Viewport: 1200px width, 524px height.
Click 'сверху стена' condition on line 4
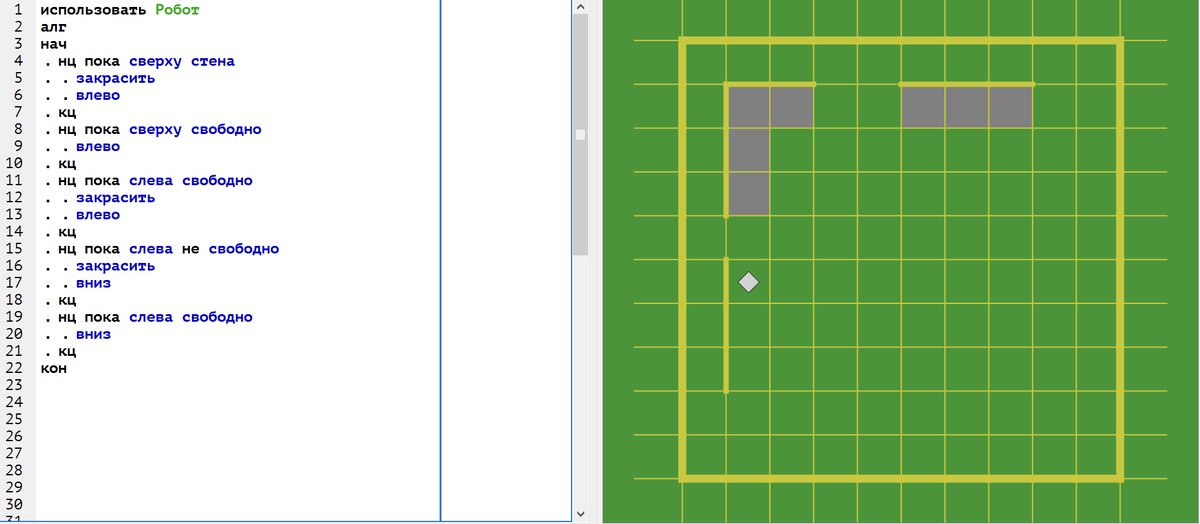click(x=182, y=62)
